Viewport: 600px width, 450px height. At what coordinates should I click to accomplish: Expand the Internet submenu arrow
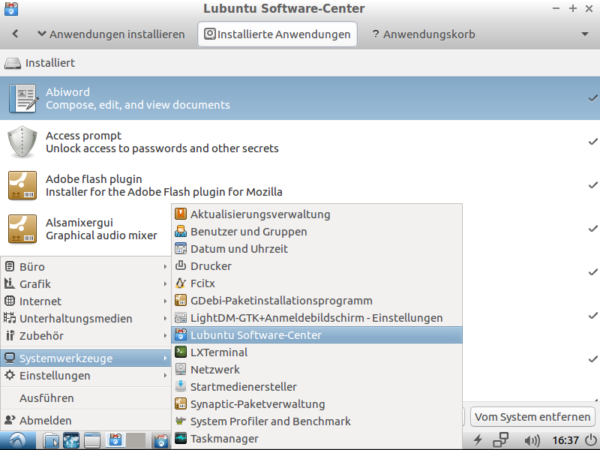[x=165, y=301]
